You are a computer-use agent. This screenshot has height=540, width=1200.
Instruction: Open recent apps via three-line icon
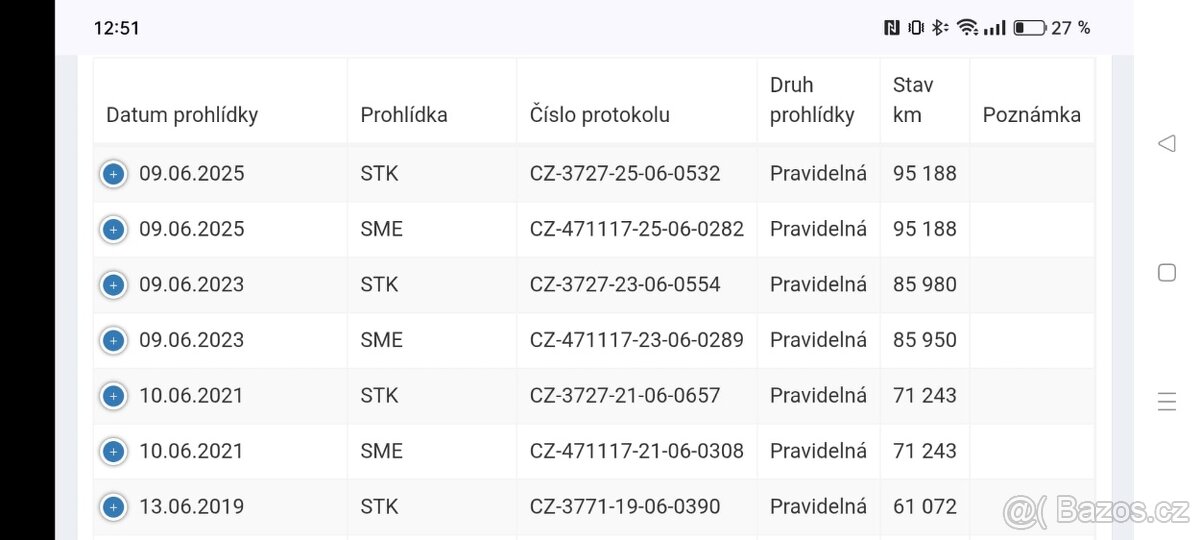tap(1166, 402)
